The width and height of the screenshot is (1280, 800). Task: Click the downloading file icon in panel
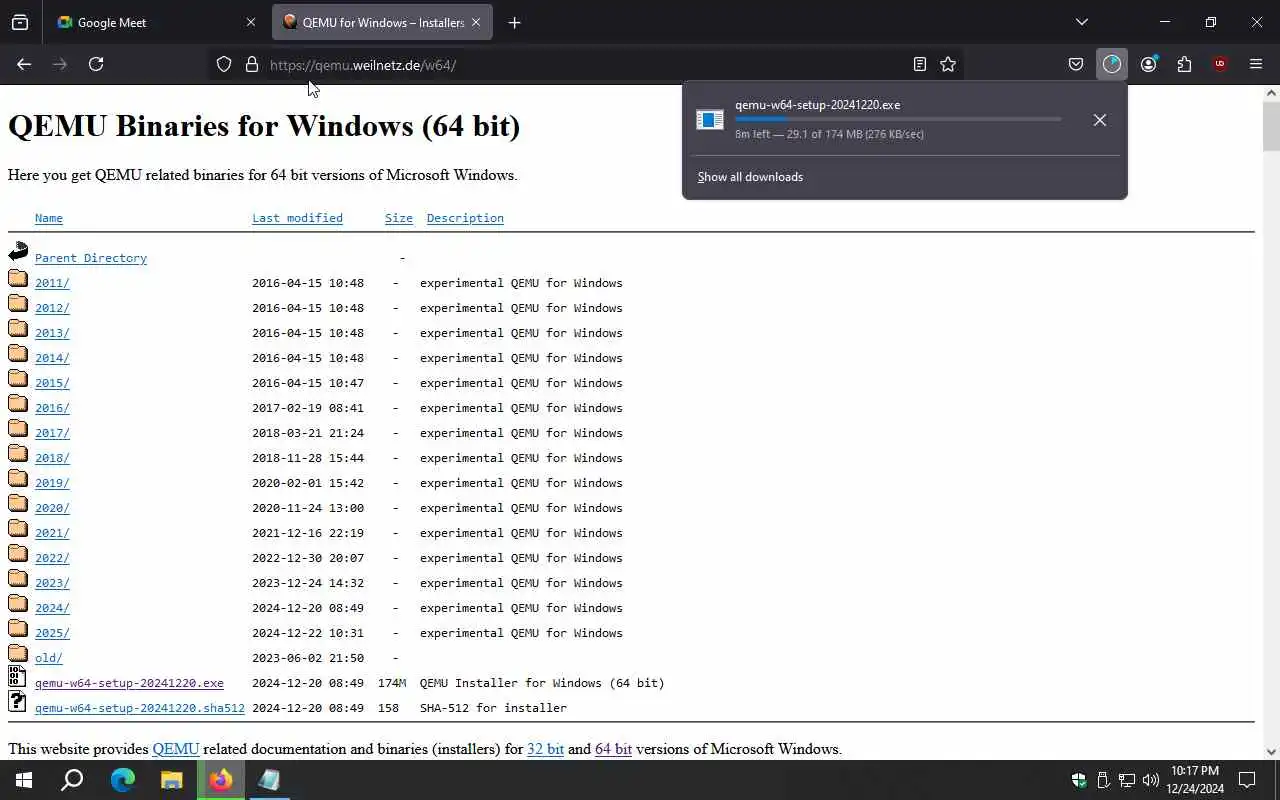(x=710, y=120)
